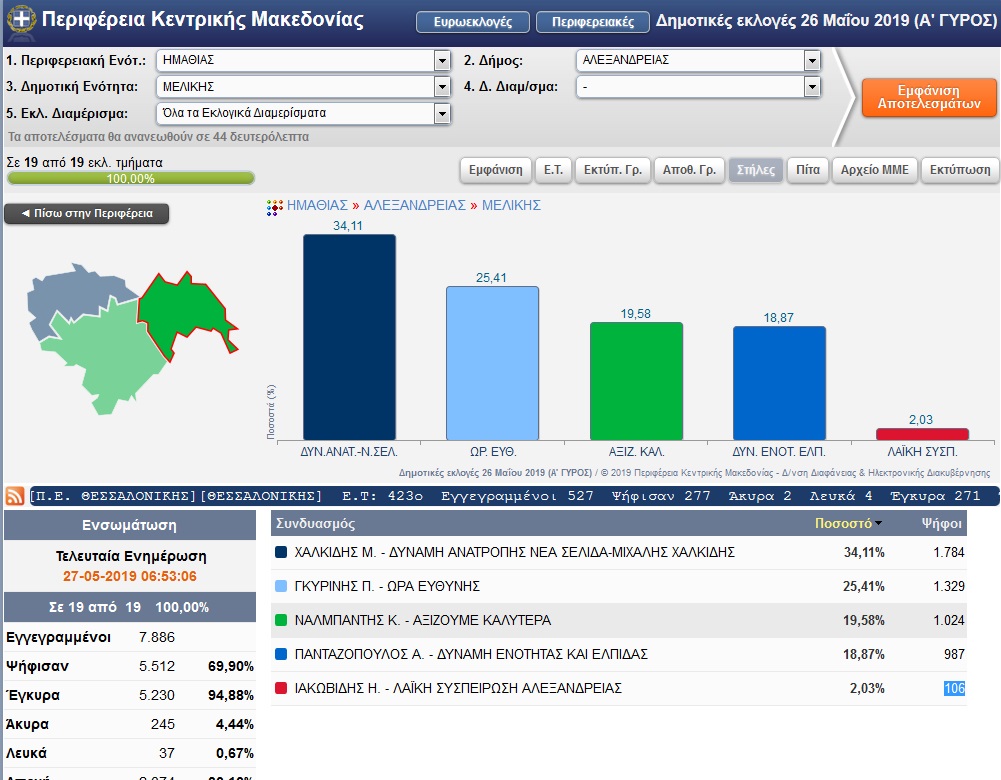Select row ΙΑΚΩΒΙΔΗΣ Η. - ΛΑΪΚΗ ΣΥΣΠΕΙΡΩΣΗ

click(619, 688)
